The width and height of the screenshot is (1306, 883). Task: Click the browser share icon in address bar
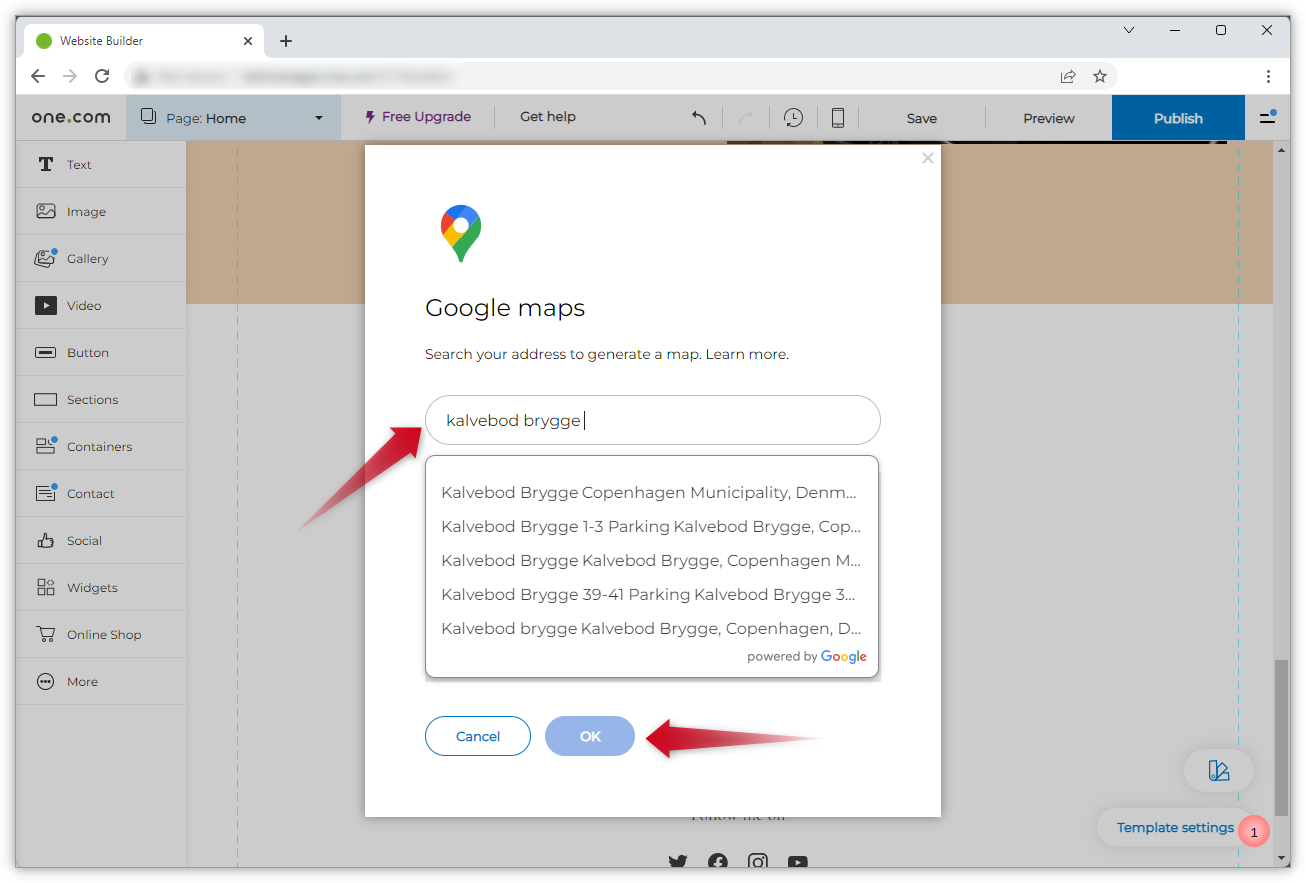(x=1068, y=76)
